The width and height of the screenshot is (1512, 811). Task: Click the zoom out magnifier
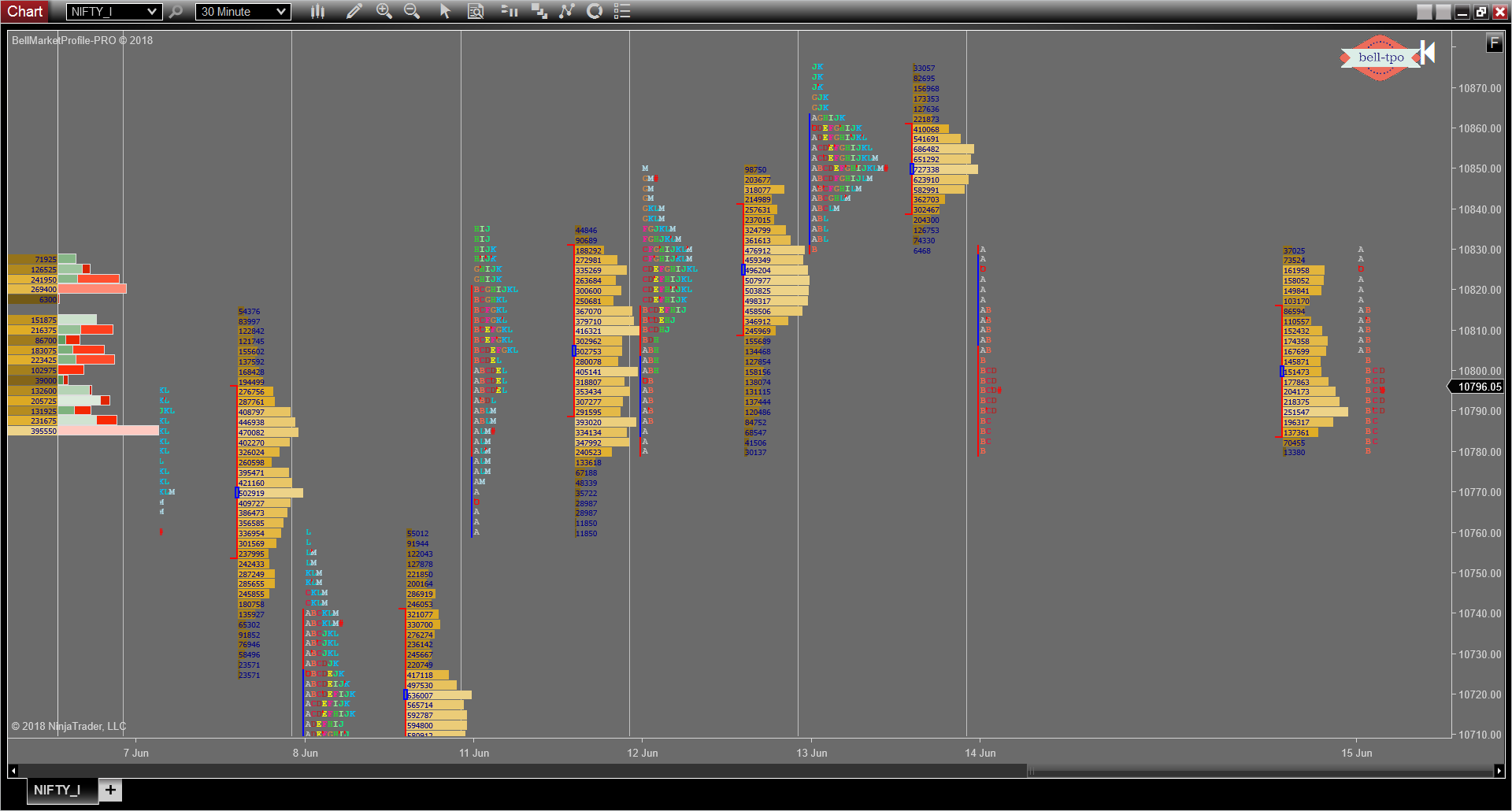pyautogui.click(x=412, y=12)
